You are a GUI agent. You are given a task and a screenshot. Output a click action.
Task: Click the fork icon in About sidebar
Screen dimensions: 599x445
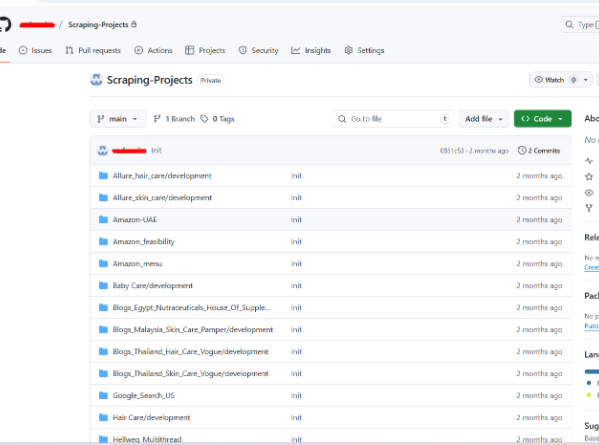click(589, 208)
